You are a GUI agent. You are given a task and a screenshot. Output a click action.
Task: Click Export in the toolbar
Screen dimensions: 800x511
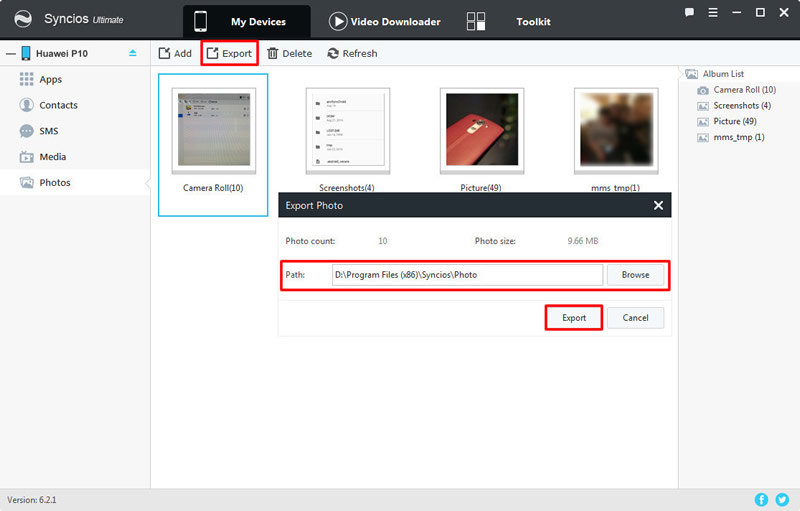click(x=229, y=53)
